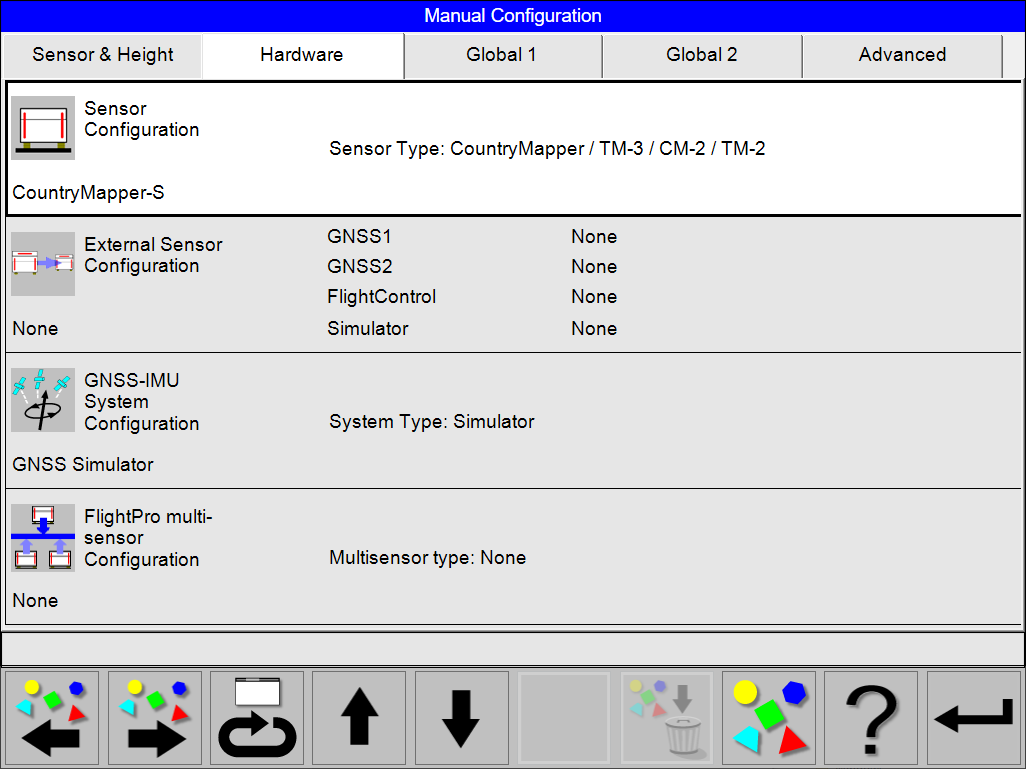Image resolution: width=1026 pixels, height=769 pixels.
Task: Click the up arrow toolbar button
Action: pos(359,718)
